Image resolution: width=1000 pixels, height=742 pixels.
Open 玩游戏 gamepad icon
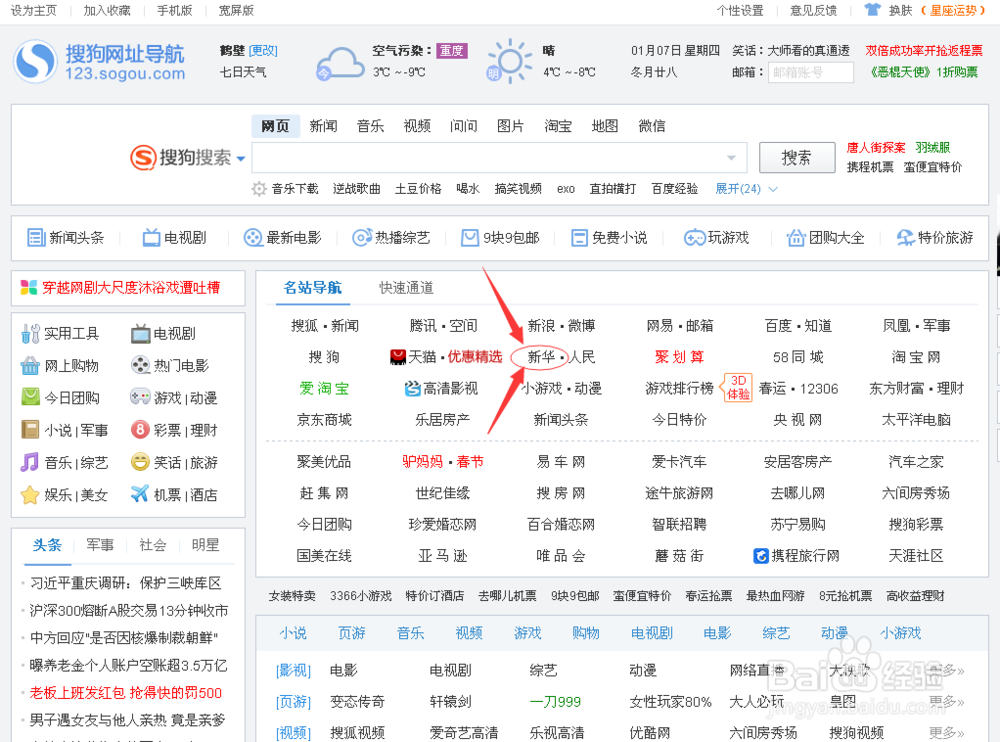coord(694,238)
